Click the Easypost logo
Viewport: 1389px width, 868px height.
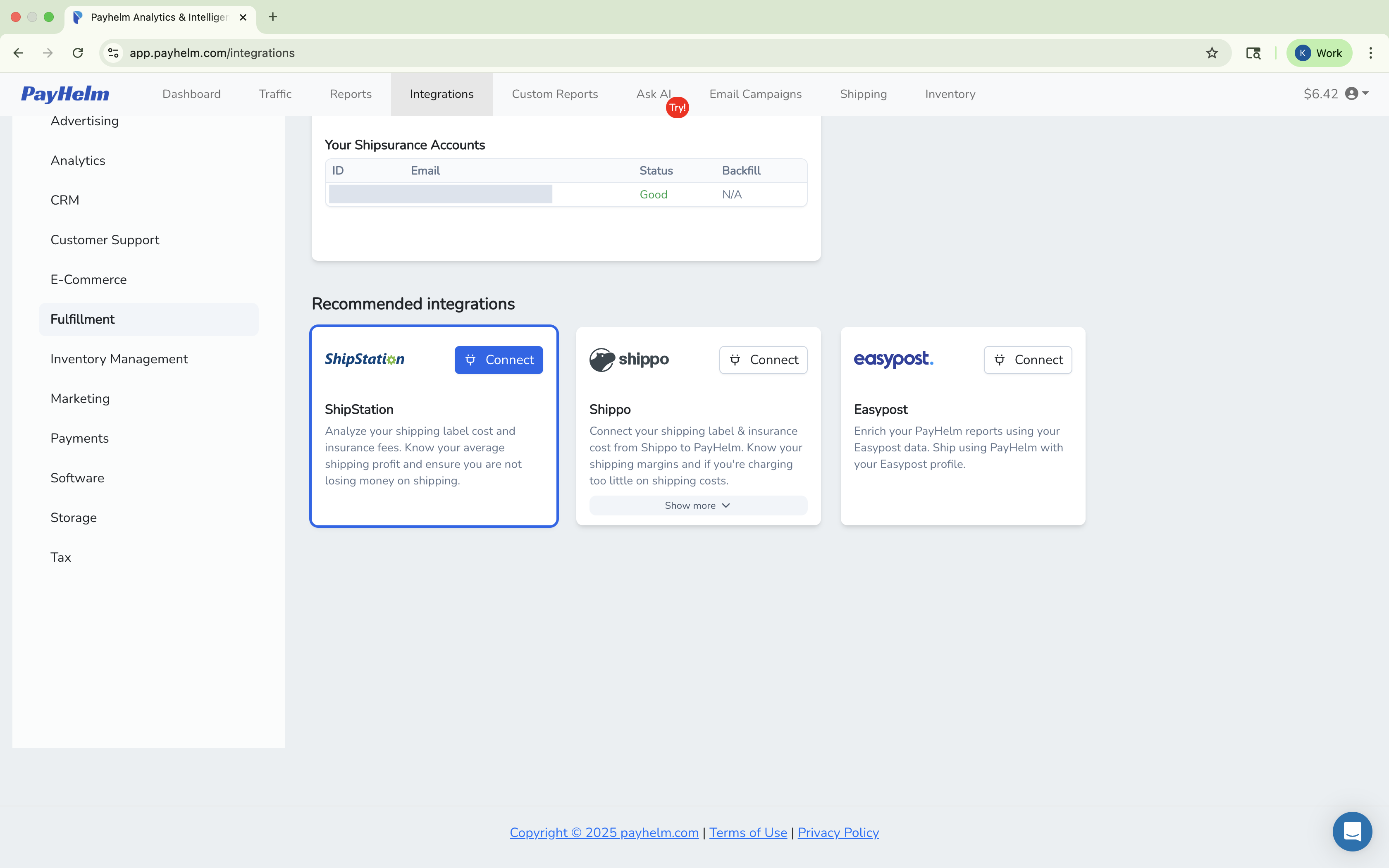click(x=893, y=359)
